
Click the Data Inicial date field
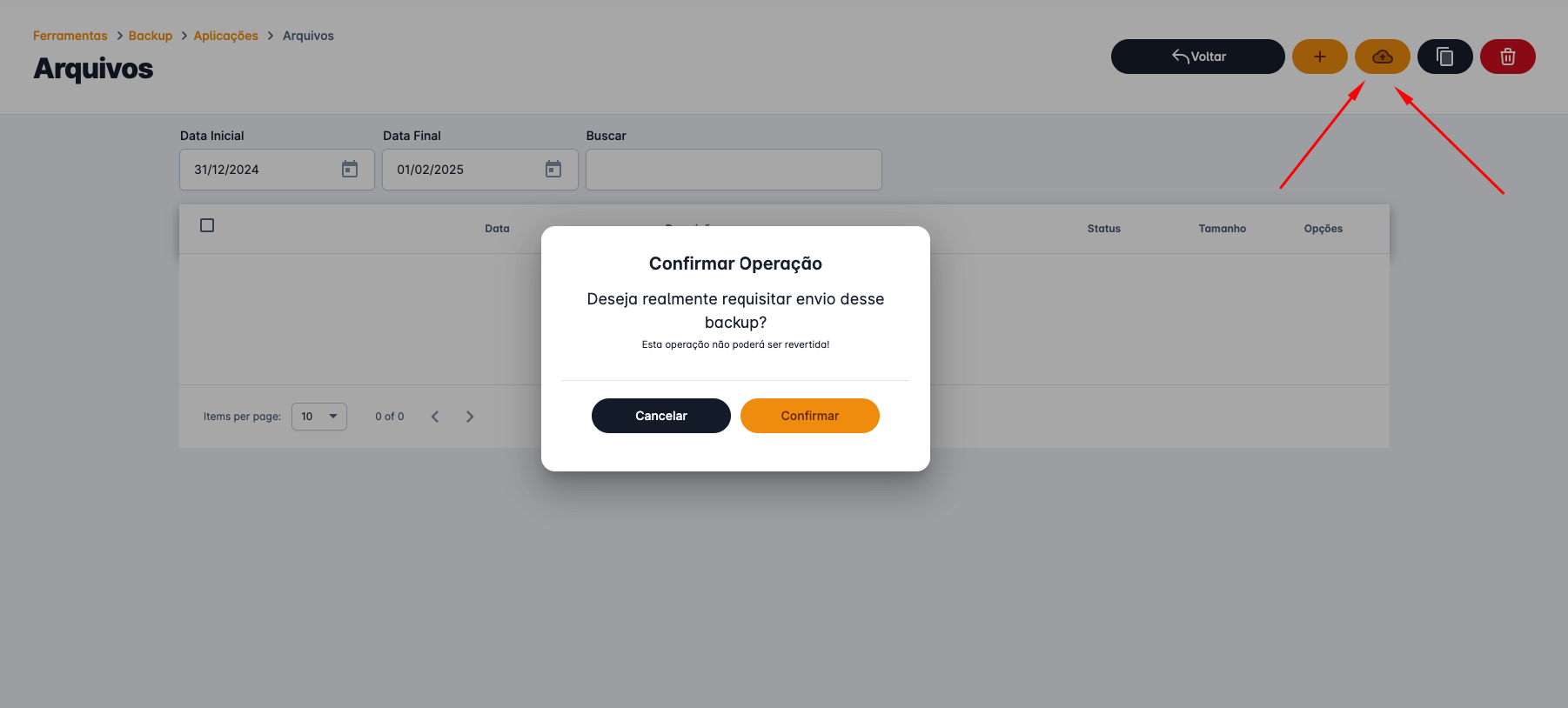coord(261,170)
